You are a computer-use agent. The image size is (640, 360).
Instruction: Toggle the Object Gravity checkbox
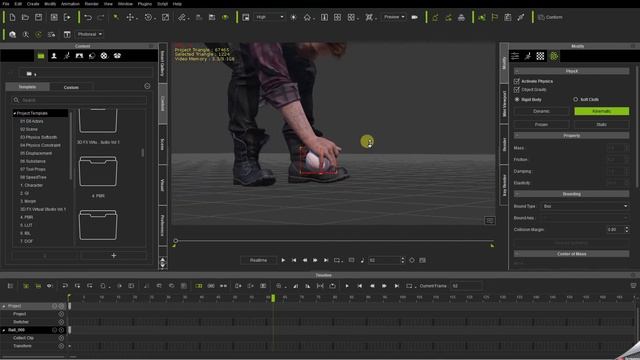pyautogui.click(x=517, y=89)
